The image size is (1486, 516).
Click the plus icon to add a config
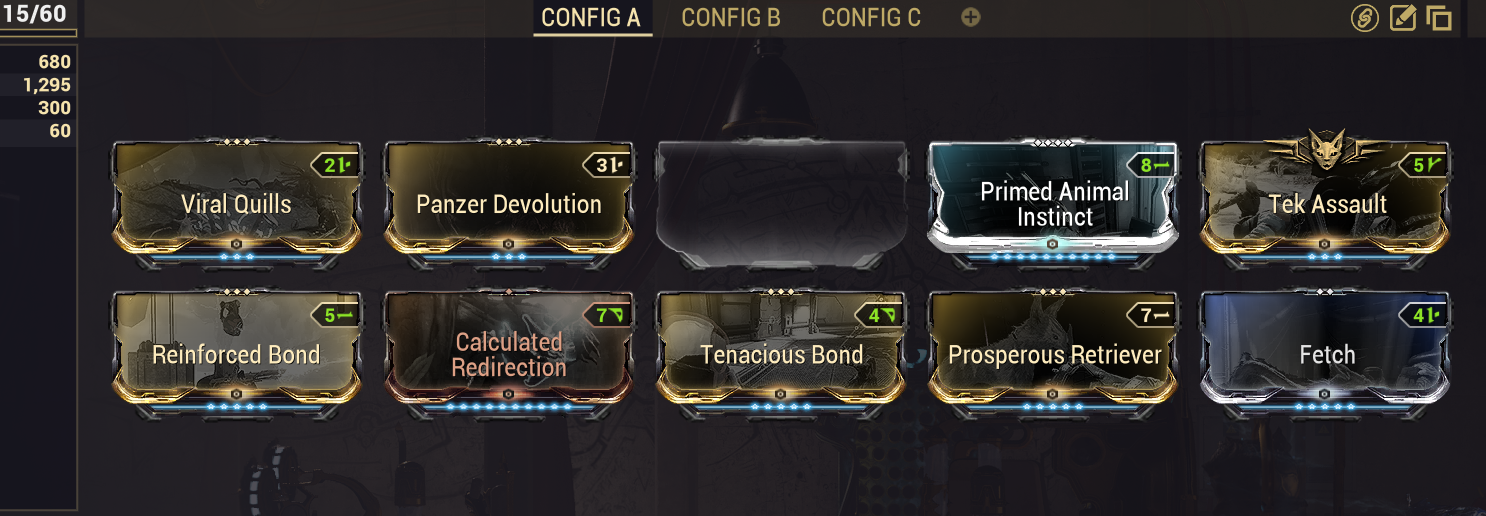(x=970, y=17)
